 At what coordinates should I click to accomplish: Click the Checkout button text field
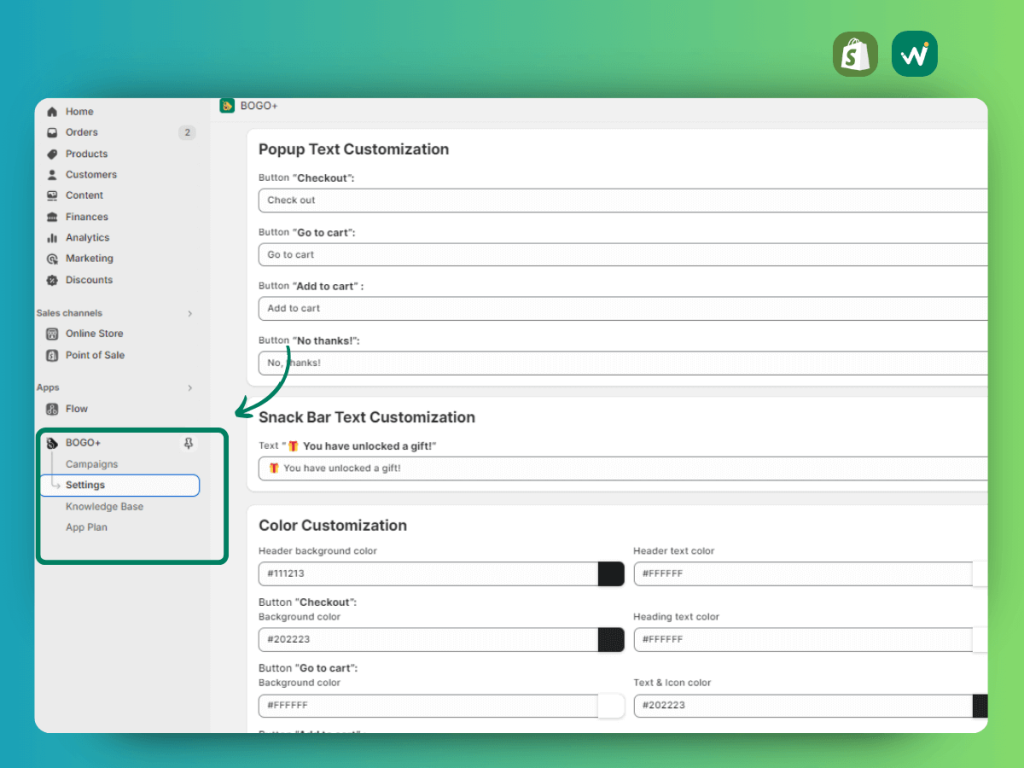tap(623, 200)
